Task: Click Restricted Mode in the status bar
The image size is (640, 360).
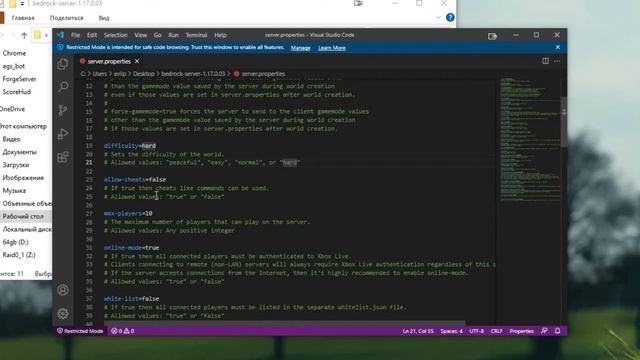Action: [x=80, y=331]
